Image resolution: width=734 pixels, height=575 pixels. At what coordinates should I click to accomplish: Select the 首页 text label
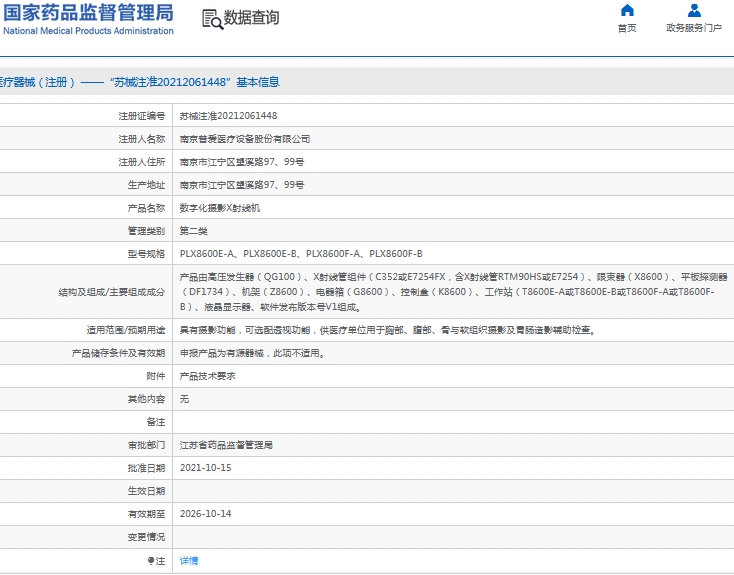coord(627,28)
